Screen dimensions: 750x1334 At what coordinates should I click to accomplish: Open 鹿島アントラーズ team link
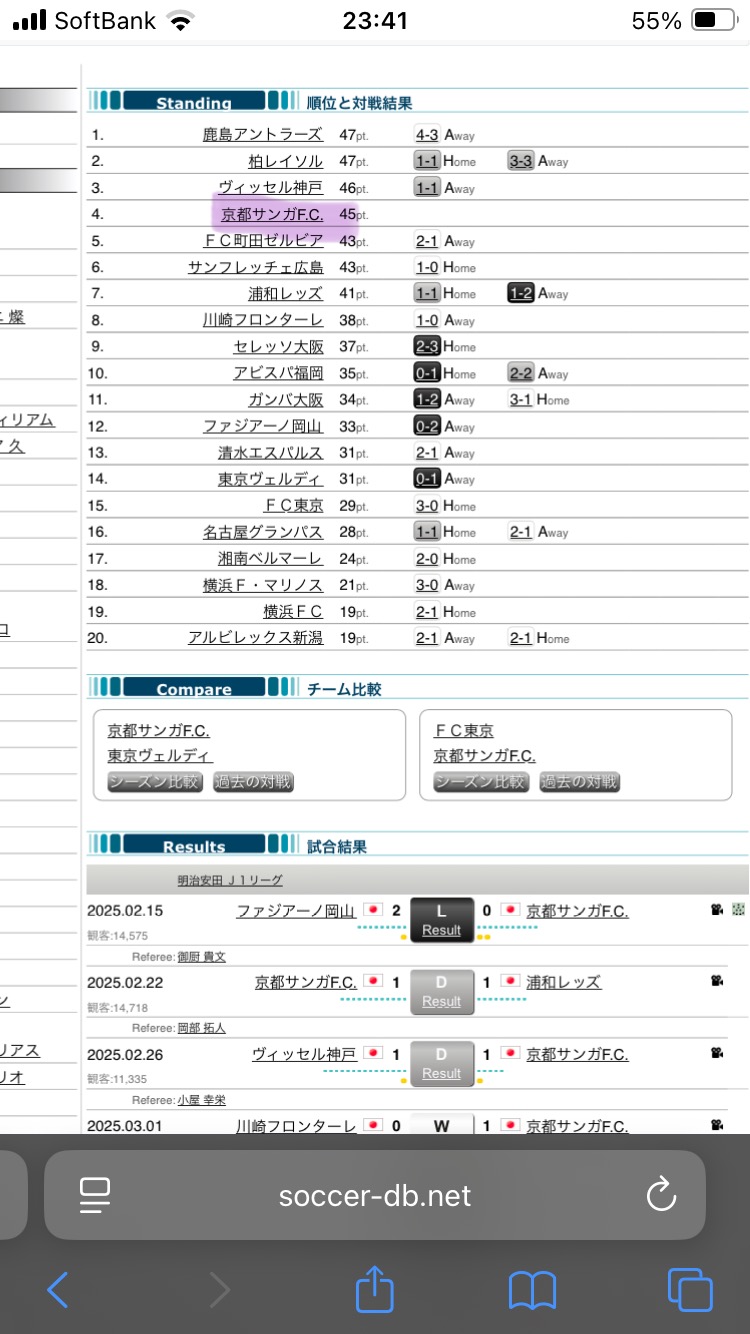tap(262, 134)
